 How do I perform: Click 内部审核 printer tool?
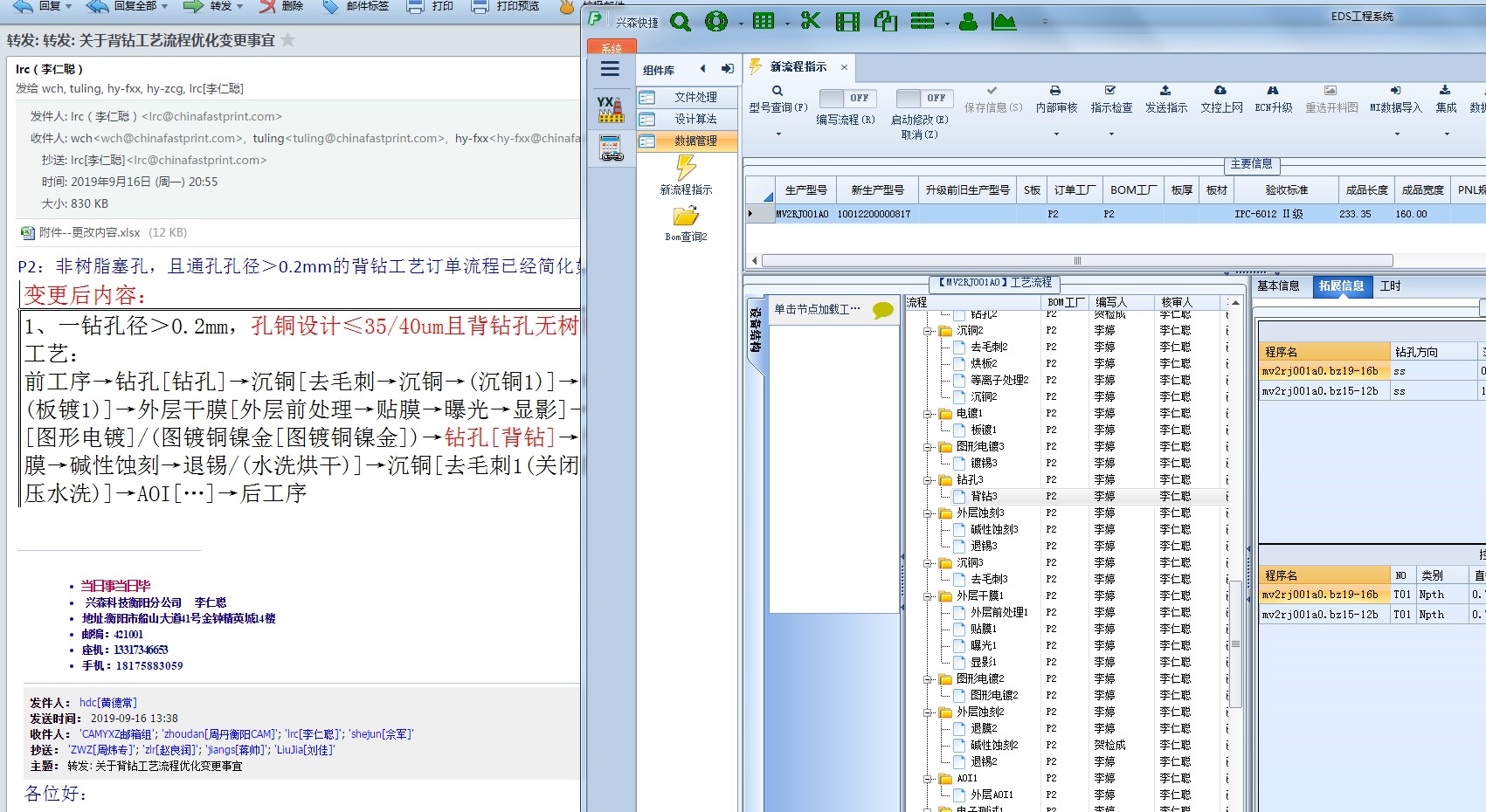(1056, 100)
